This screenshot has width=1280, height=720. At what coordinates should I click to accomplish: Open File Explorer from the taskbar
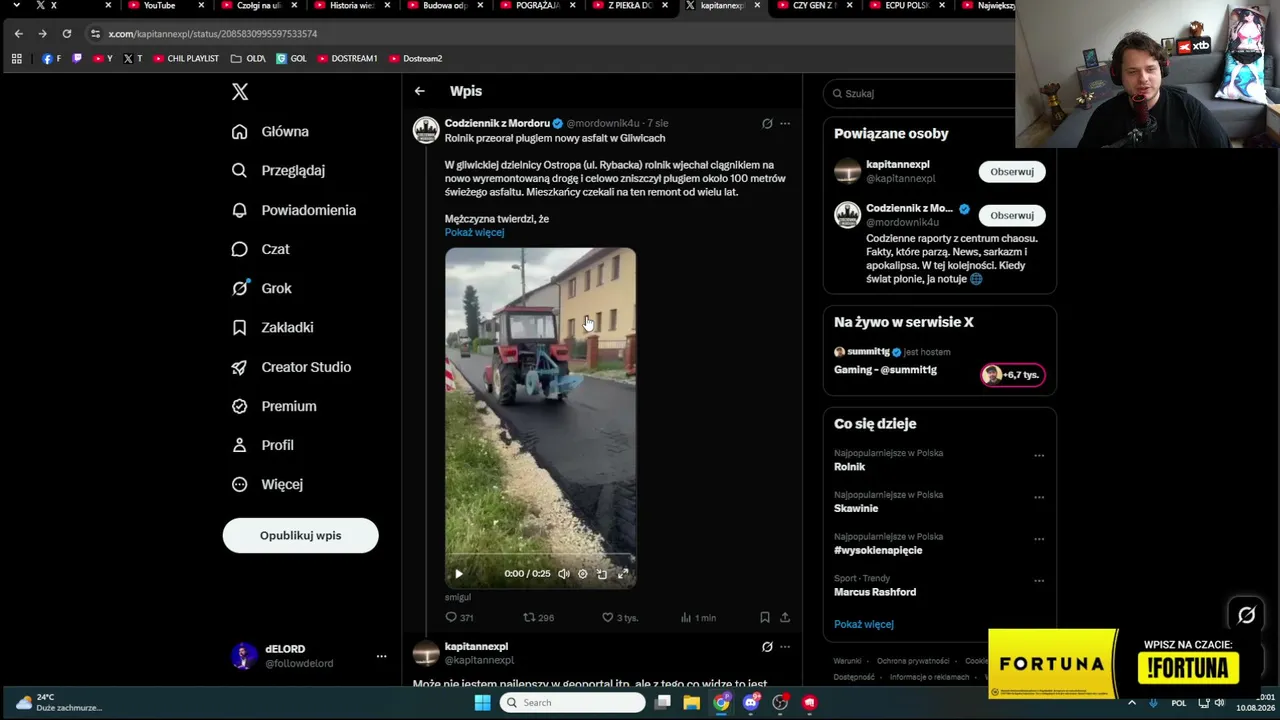691,703
